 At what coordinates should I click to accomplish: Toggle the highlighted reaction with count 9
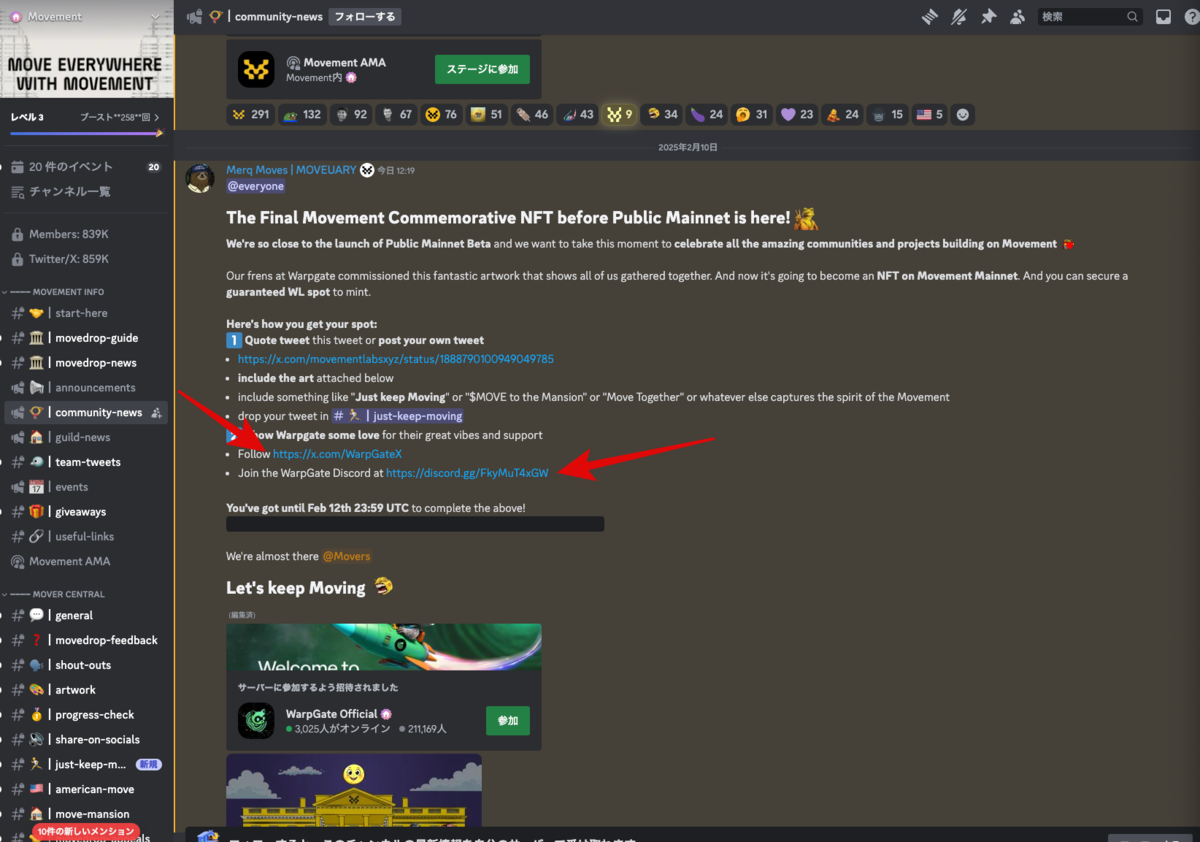619,114
